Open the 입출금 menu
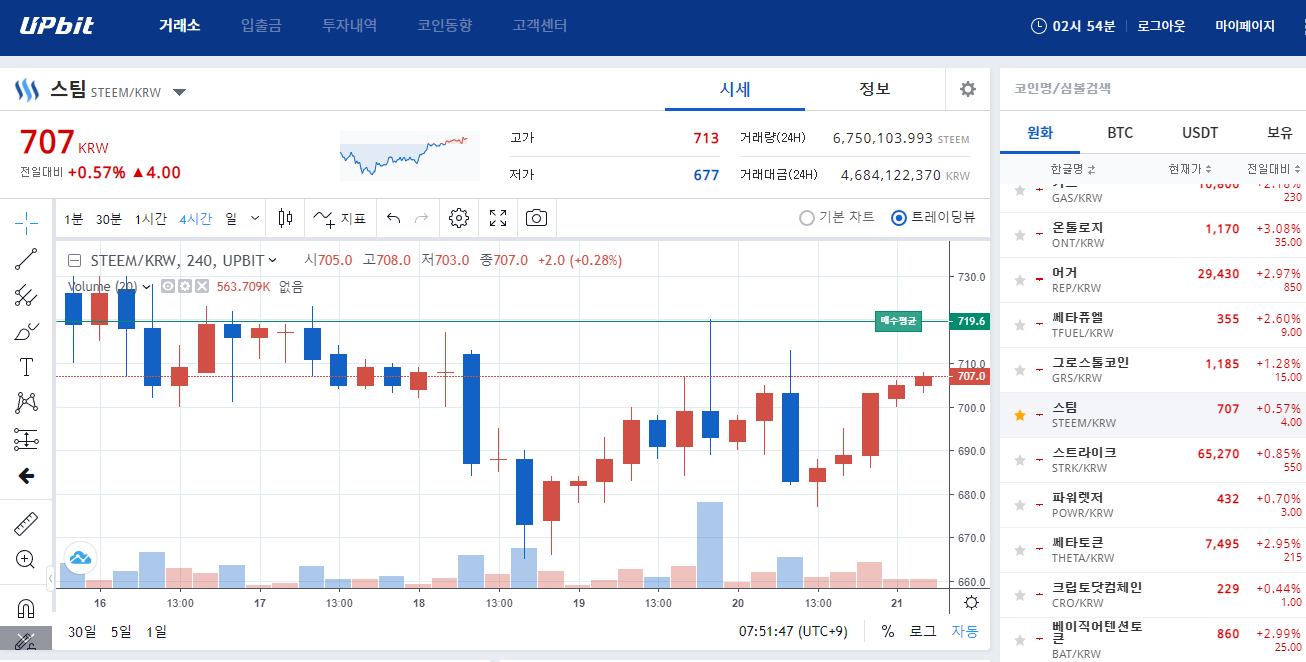The width and height of the screenshot is (1306, 662). [261, 26]
